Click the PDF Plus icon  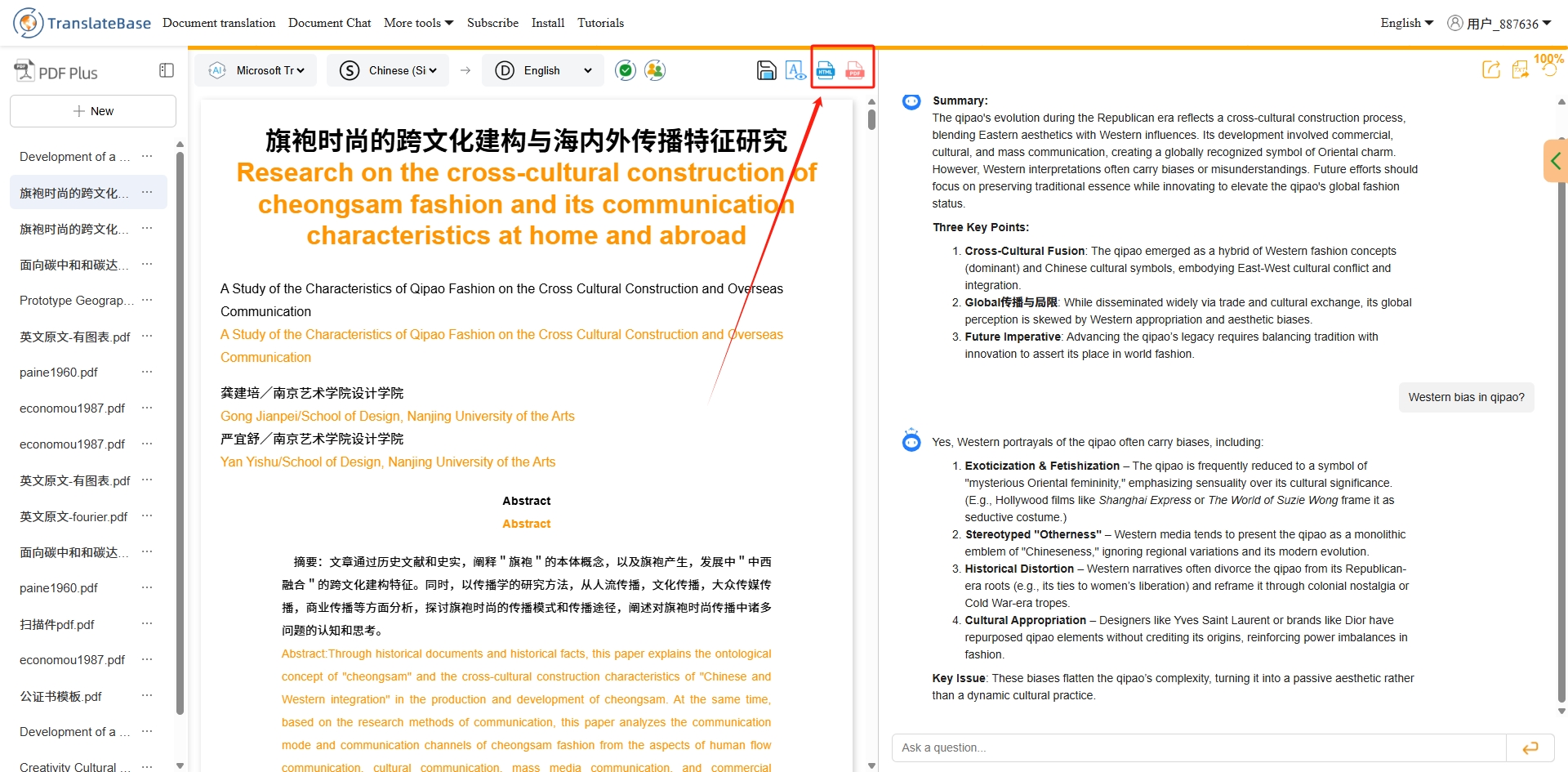tap(24, 71)
